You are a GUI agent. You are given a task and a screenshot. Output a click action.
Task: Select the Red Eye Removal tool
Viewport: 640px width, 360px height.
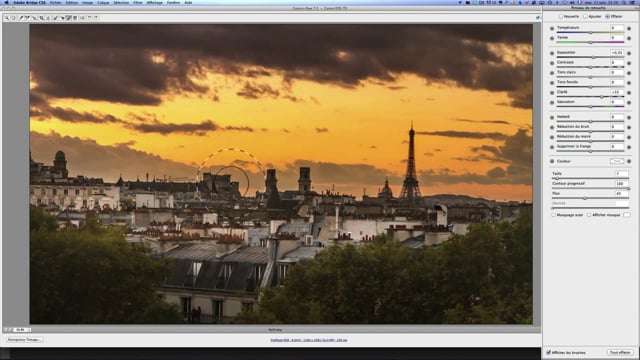coord(62,18)
